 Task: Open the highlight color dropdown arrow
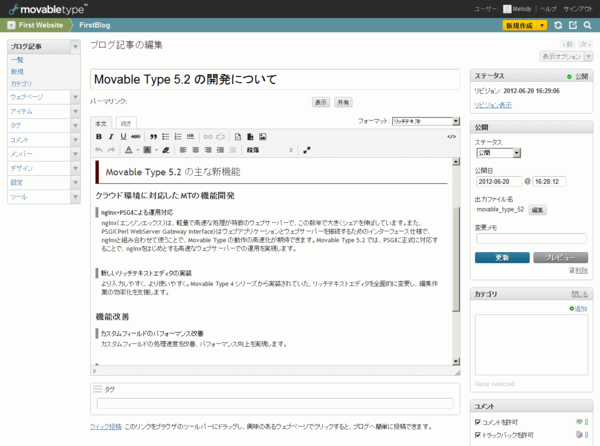(x=156, y=150)
